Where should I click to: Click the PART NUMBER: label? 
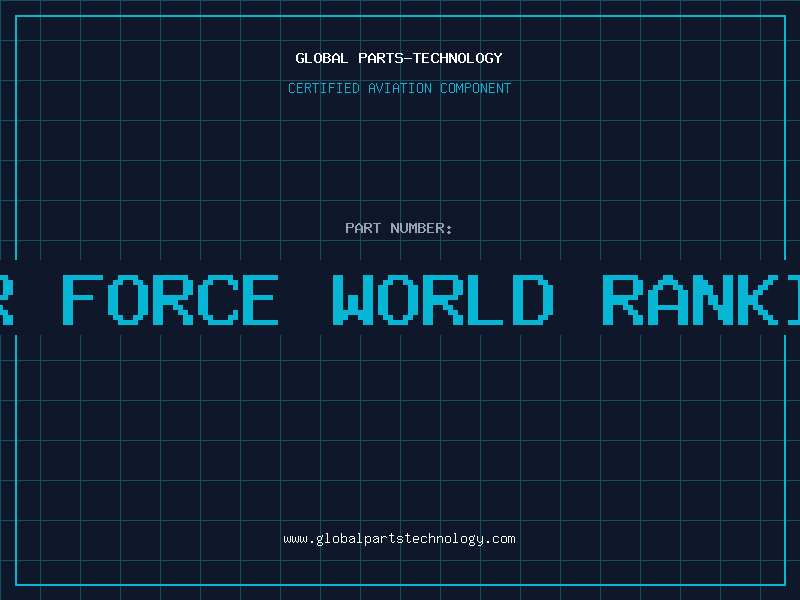pyautogui.click(x=399, y=228)
